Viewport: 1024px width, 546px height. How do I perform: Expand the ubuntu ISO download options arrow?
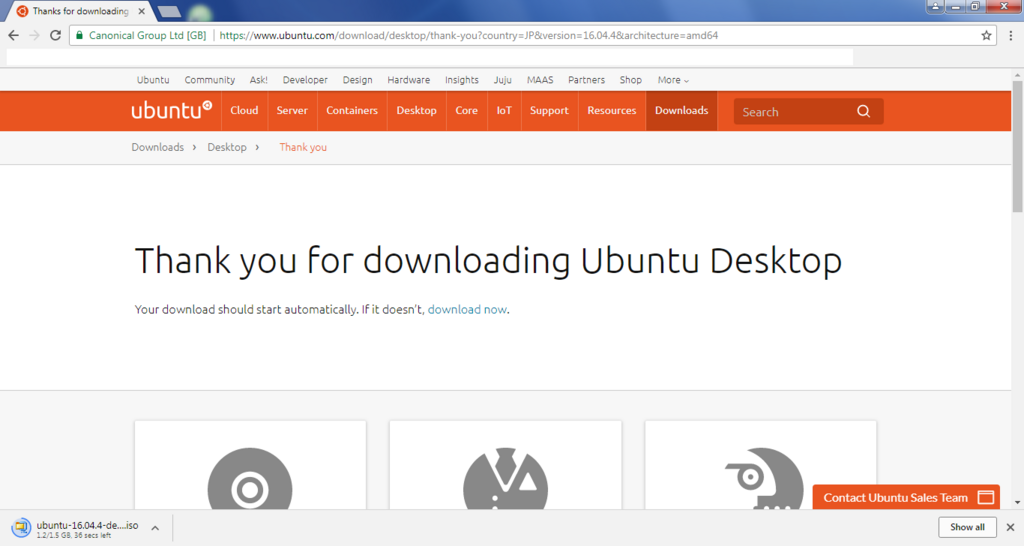tap(155, 528)
